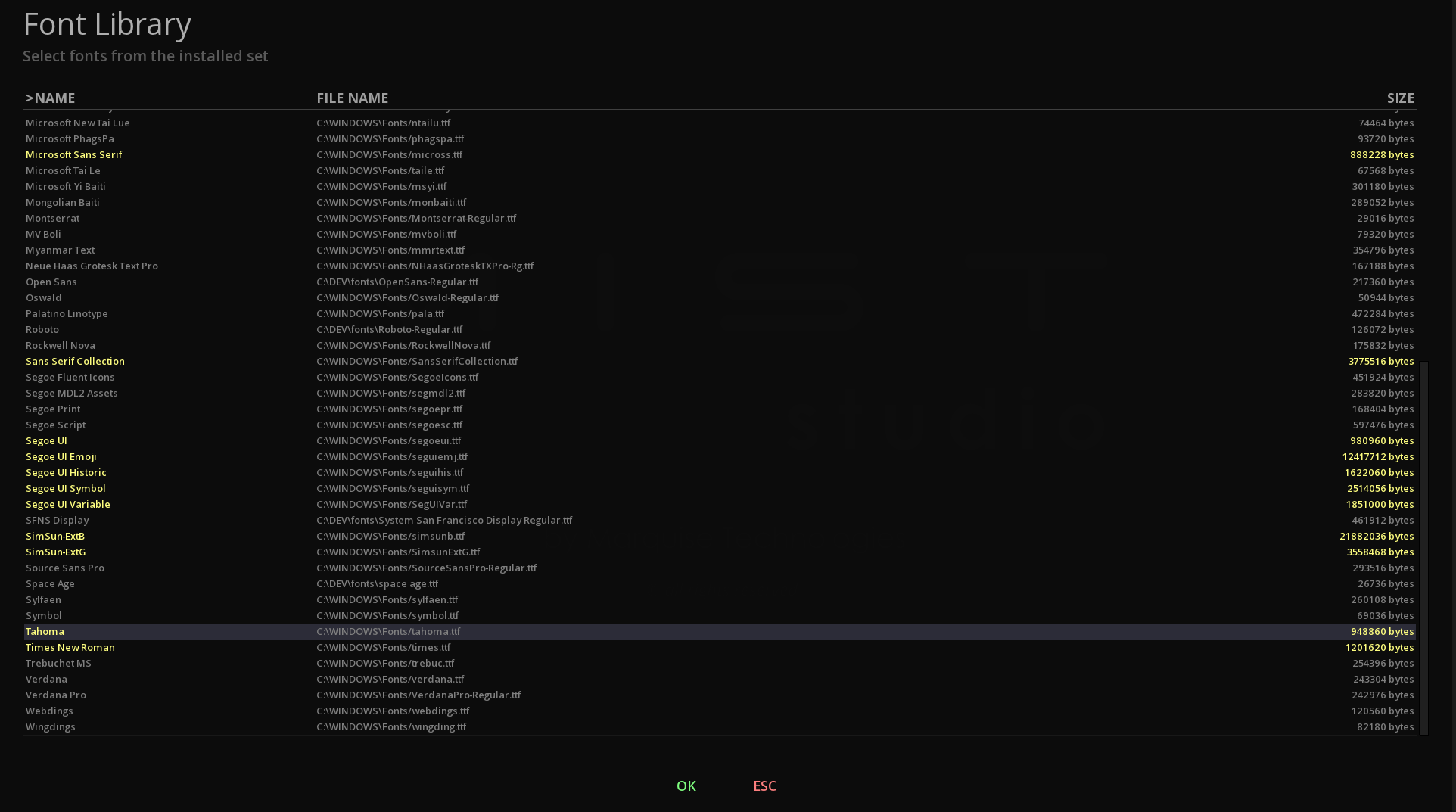Click the OpenSans-Regular.ttf file path
This screenshot has width=1456, height=812.
pos(397,282)
